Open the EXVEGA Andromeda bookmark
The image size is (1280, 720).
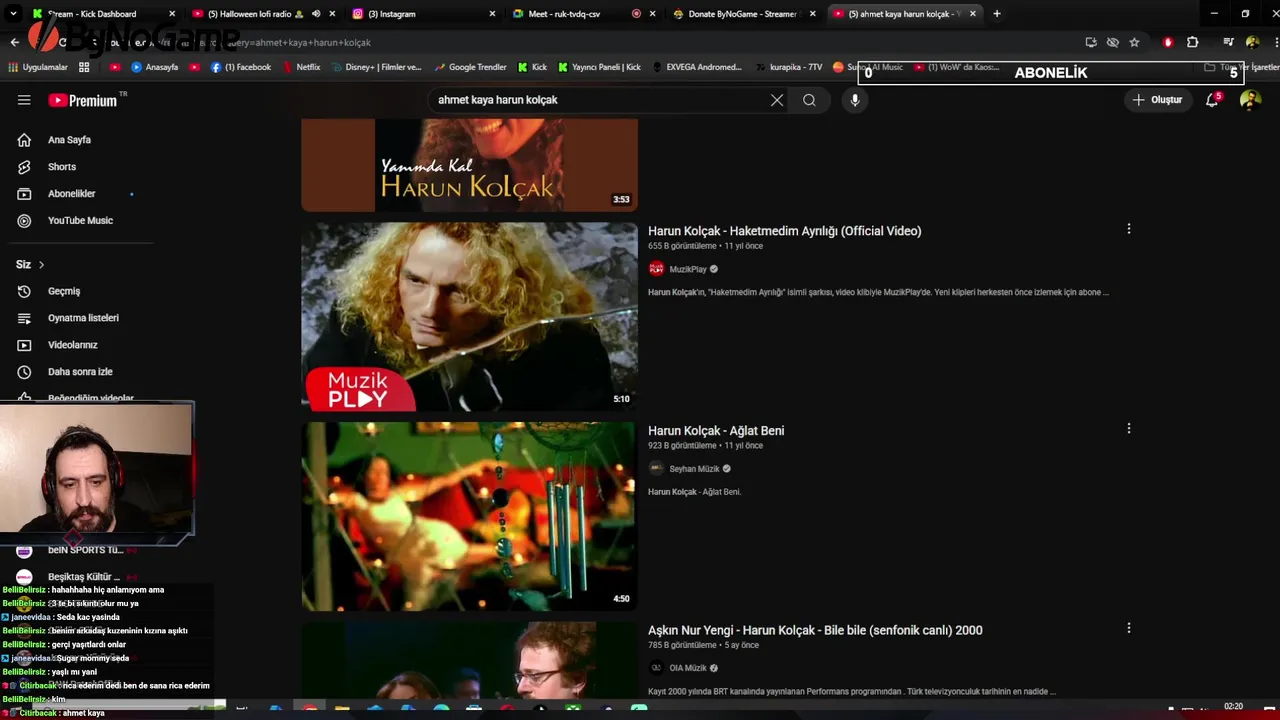coord(696,67)
